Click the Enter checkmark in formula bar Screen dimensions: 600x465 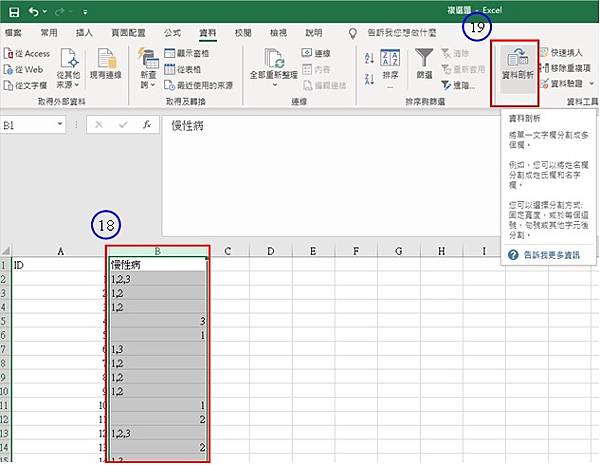coord(123,125)
